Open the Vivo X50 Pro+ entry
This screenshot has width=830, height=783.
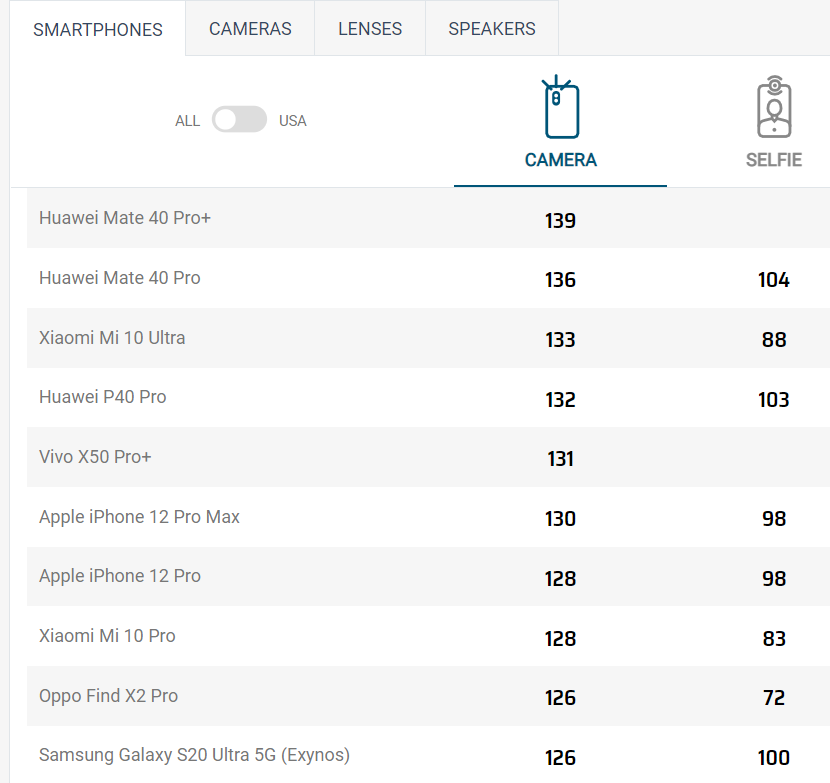click(96, 457)
